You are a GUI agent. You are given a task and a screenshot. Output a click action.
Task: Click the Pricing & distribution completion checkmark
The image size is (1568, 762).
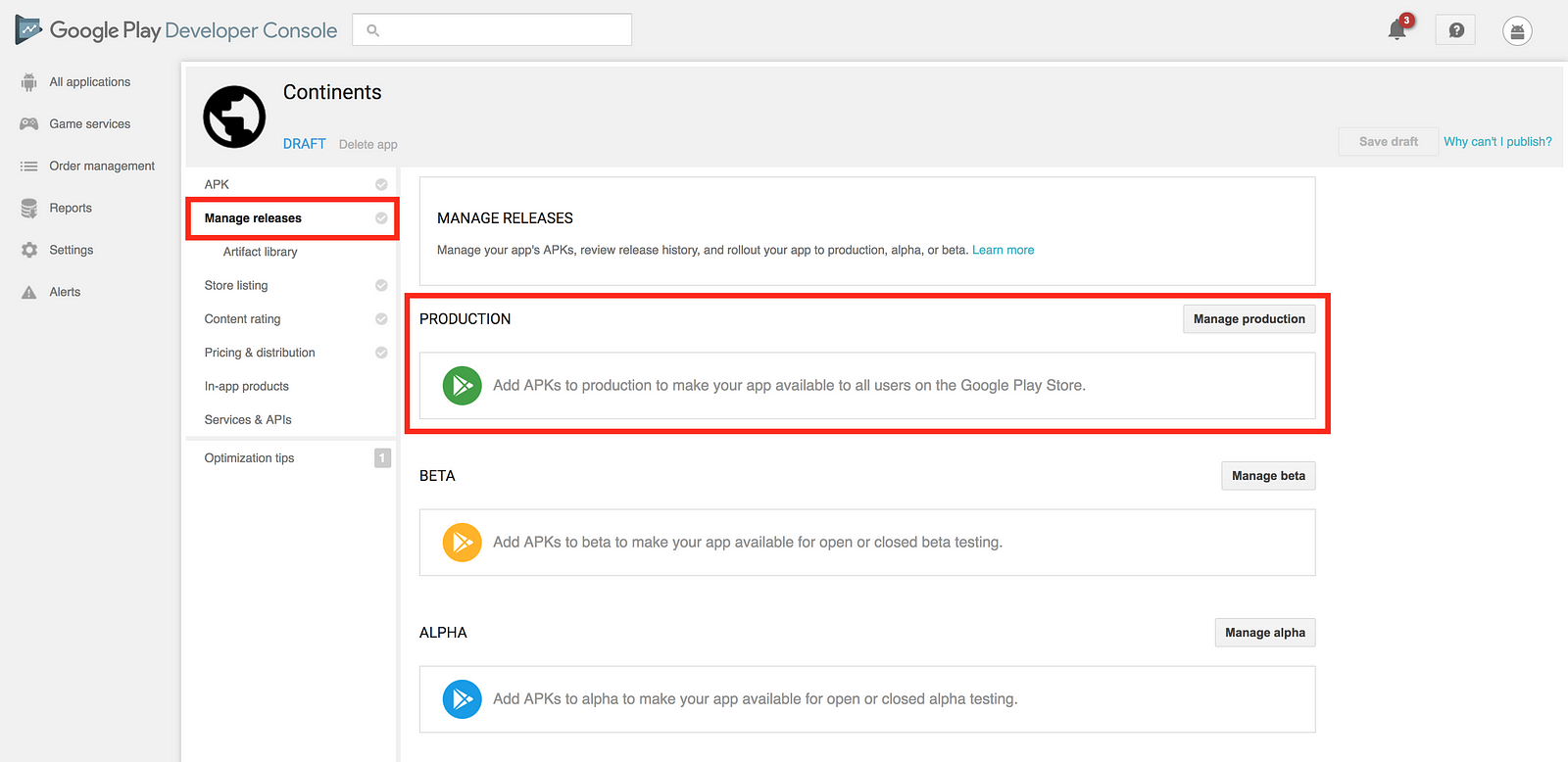pyautogui.click(x=381, y=353)
